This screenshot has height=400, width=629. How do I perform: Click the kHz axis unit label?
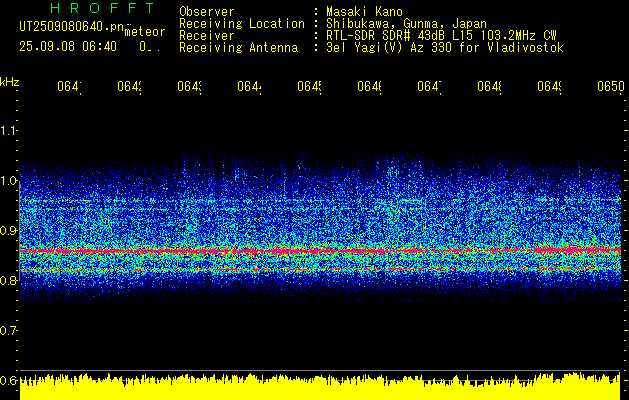[10, 82]
